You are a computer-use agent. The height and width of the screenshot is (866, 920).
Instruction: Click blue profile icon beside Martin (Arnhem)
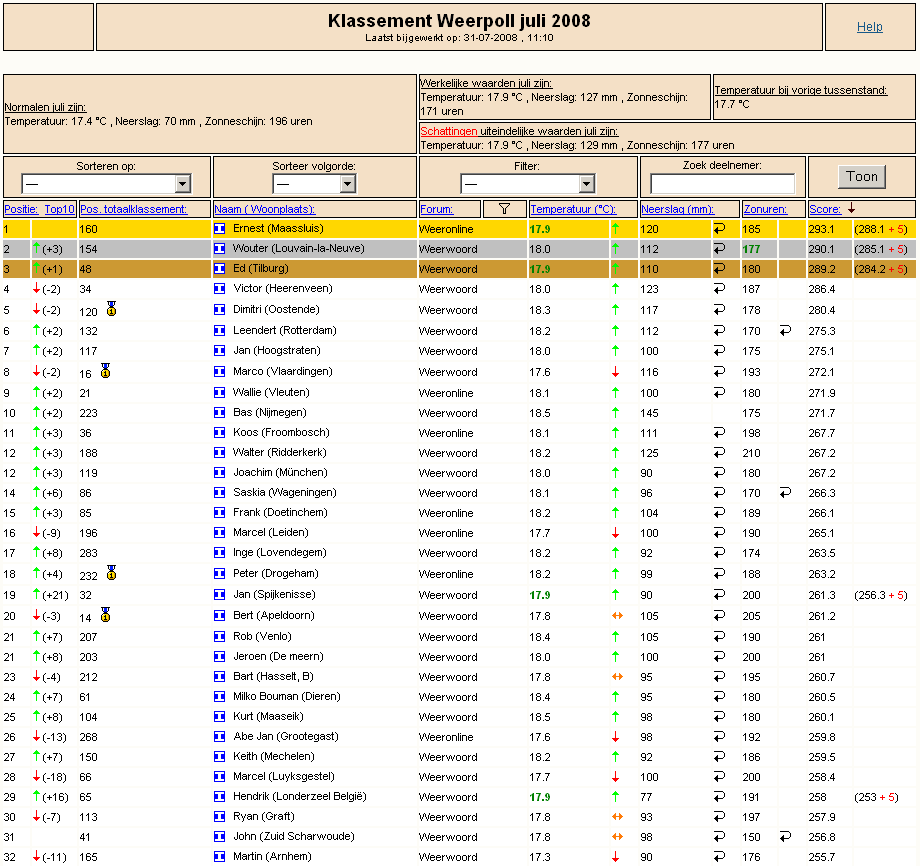click(219, 857)
